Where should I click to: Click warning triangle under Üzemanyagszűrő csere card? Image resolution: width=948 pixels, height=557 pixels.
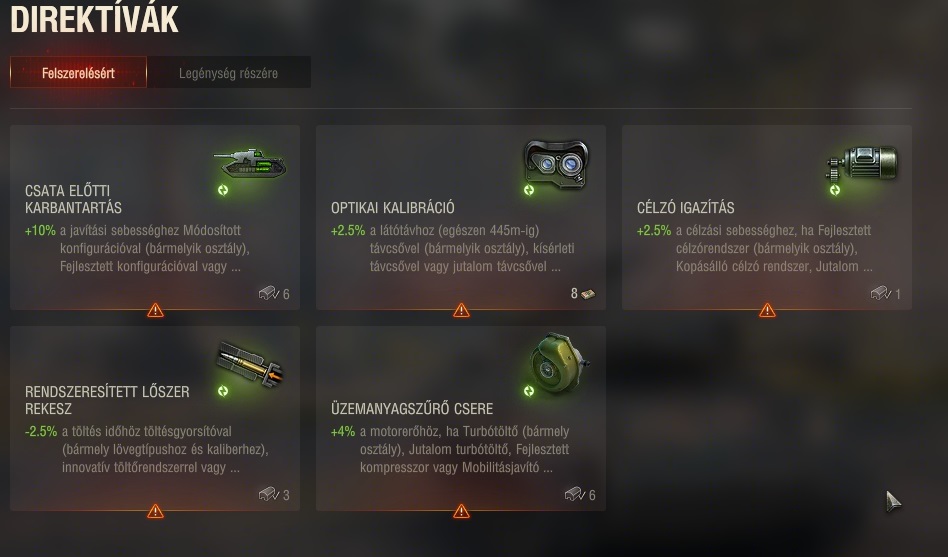click(461, 511)
